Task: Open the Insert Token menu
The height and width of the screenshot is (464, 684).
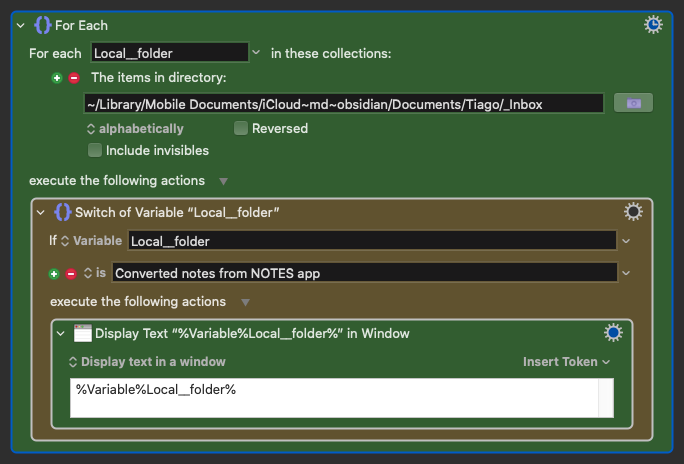Action: coord(566,362)
